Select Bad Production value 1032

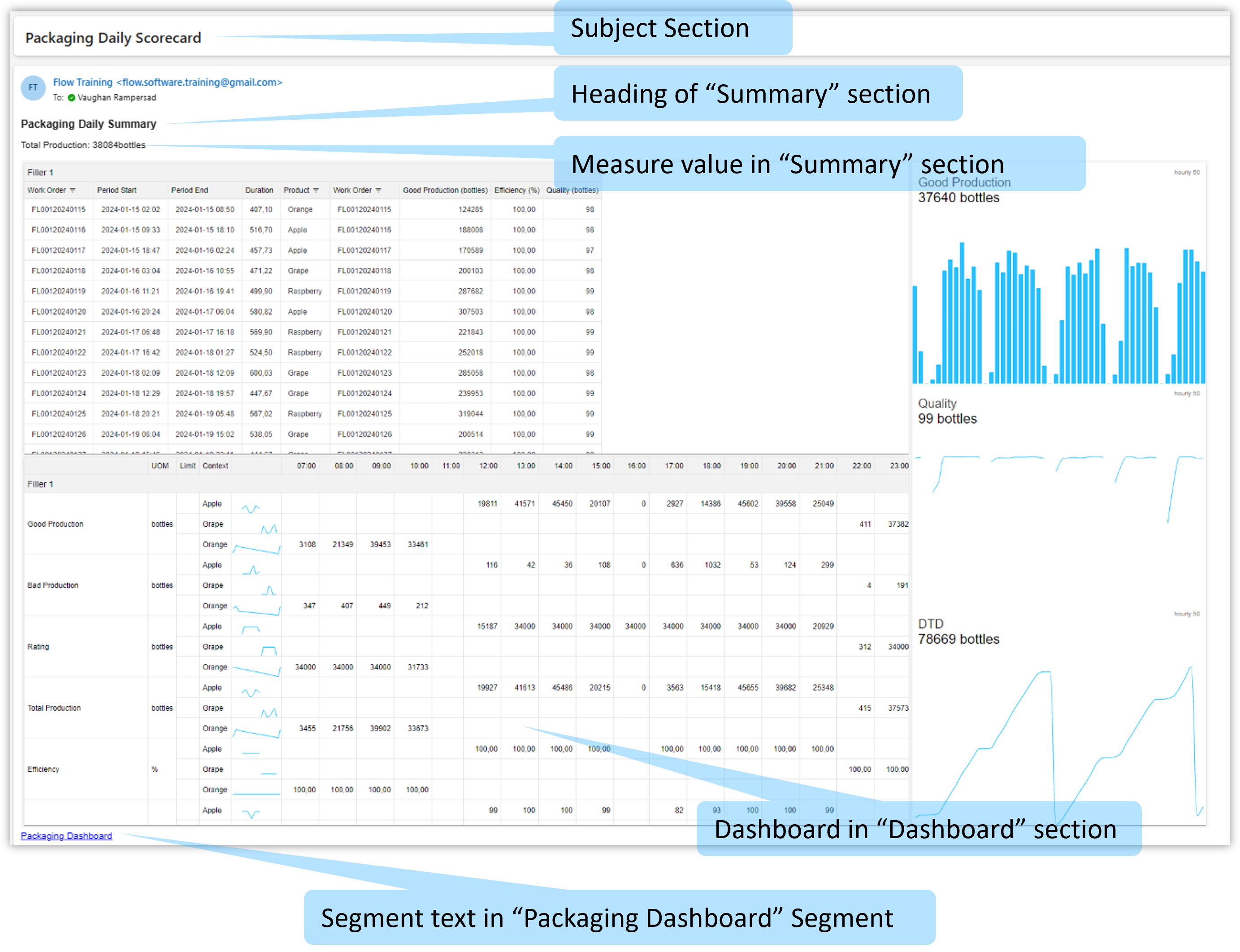point(712,565)
